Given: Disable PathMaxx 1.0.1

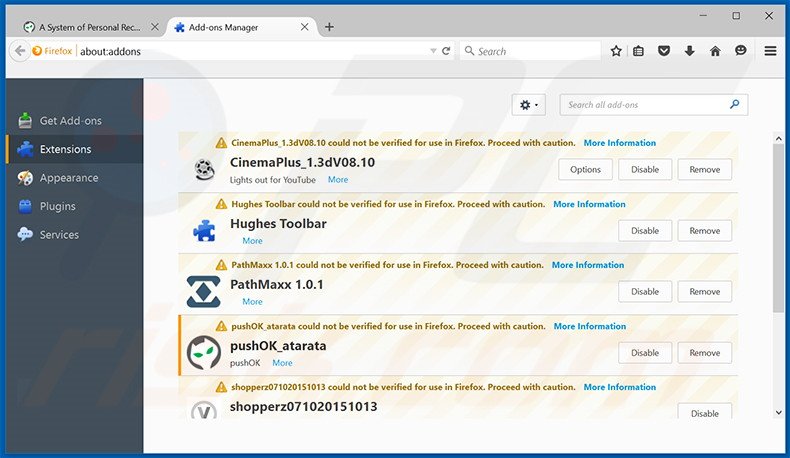Looking at the screenshot, I should click(x=645, y=292).
